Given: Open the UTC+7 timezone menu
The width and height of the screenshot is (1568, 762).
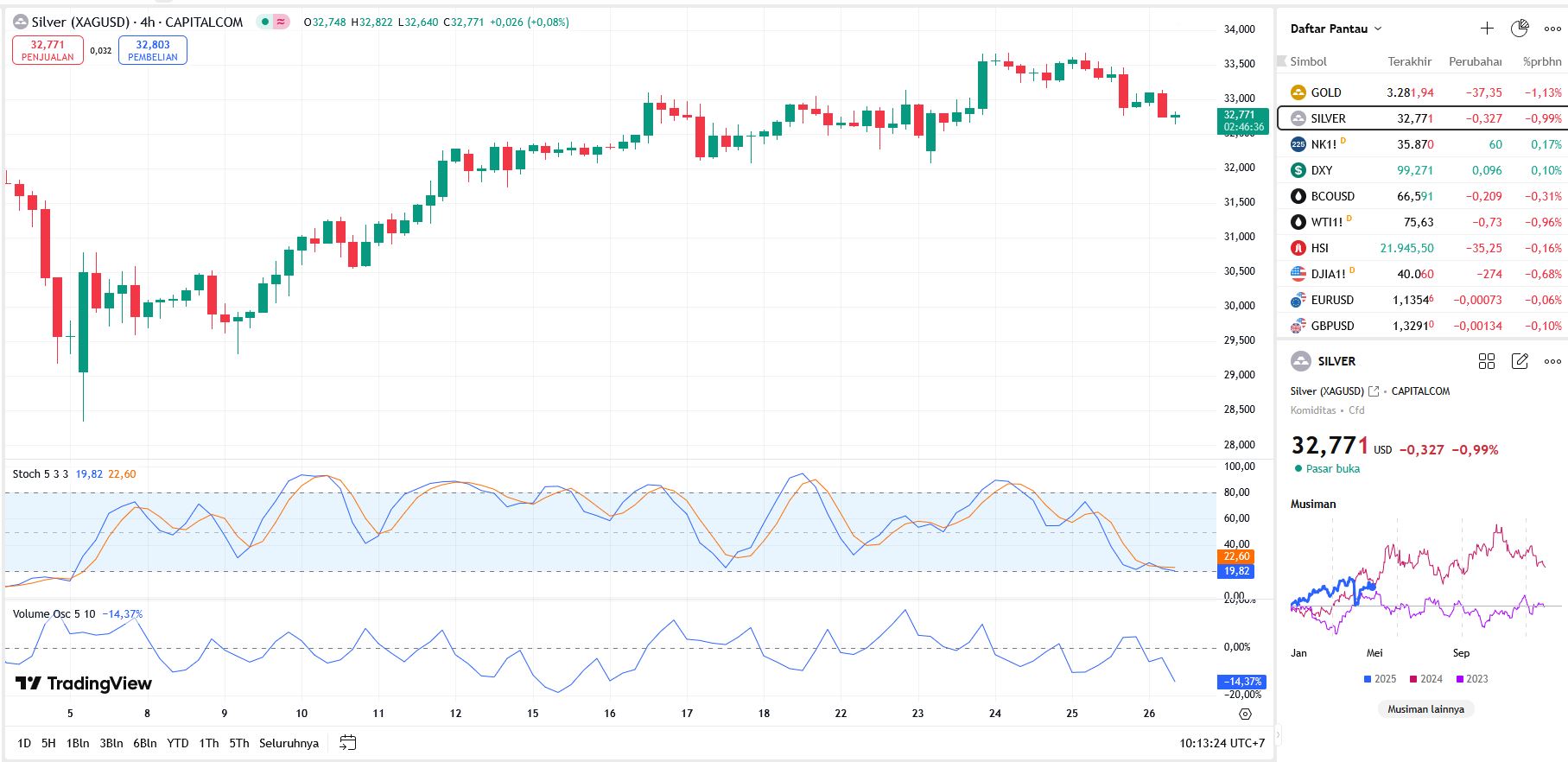Looking at the screenshot, I should (x=1222, y=743).
